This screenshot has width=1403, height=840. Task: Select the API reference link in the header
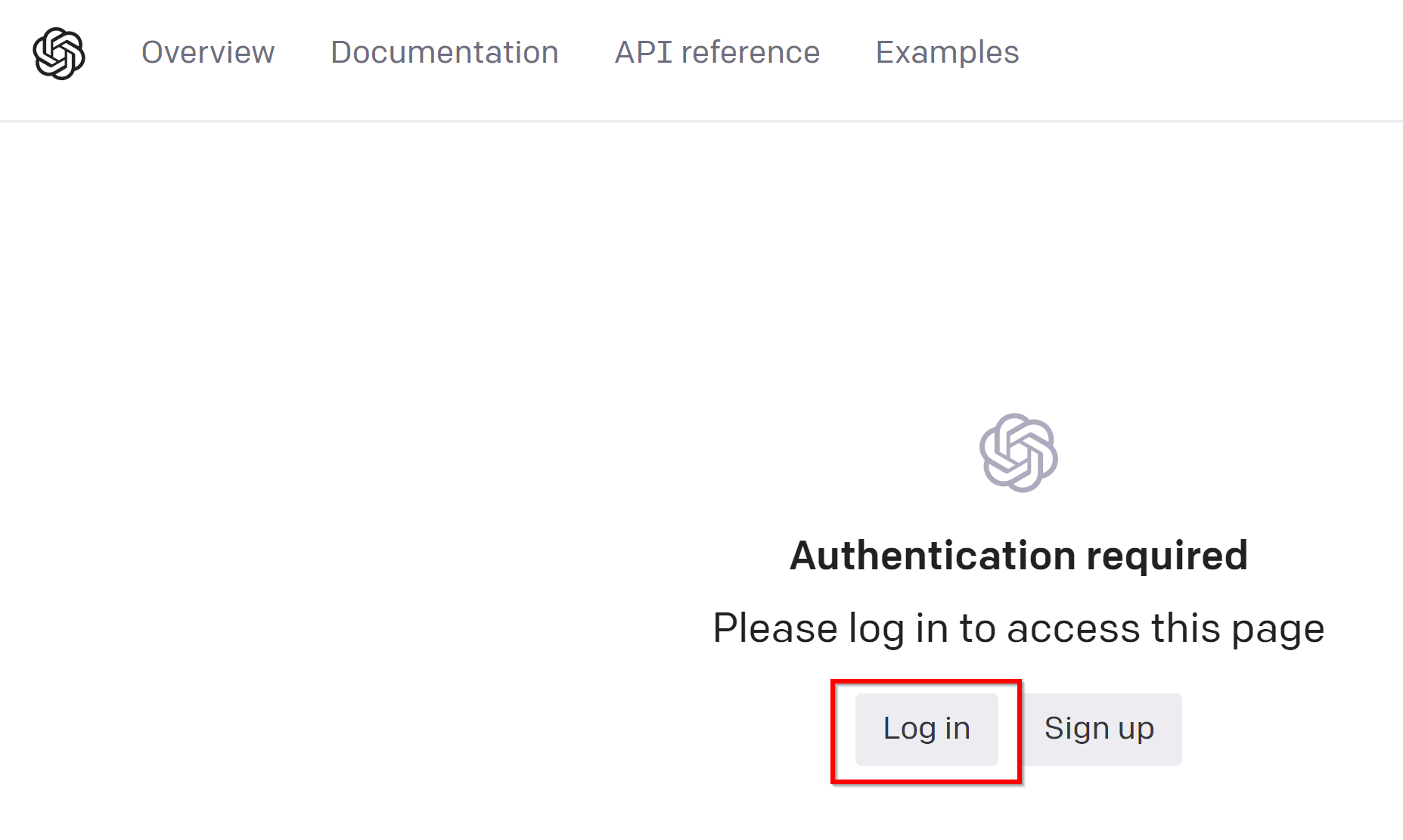pos(717,52)
